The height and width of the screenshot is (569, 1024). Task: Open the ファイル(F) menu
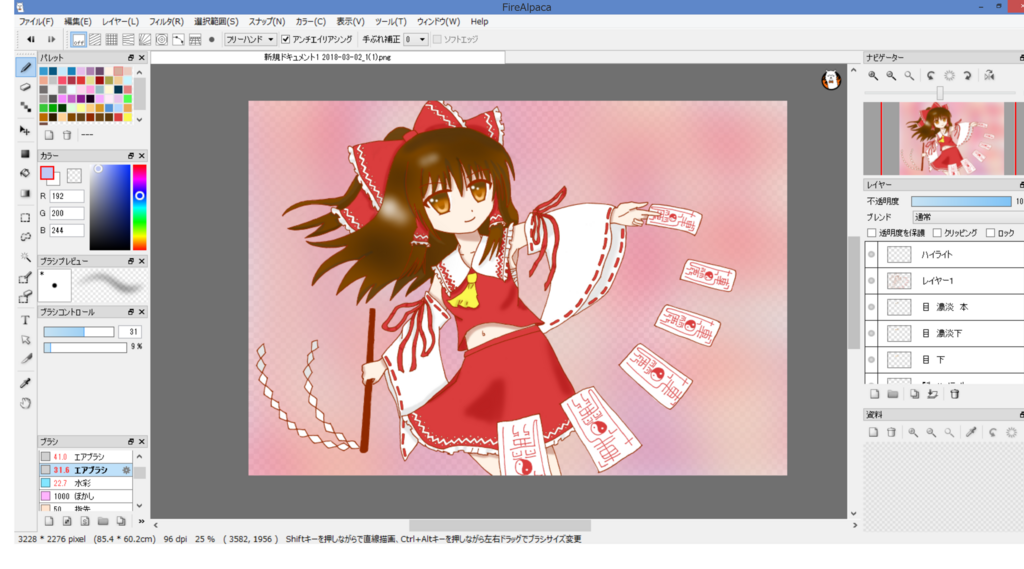[x=36, y=22]
